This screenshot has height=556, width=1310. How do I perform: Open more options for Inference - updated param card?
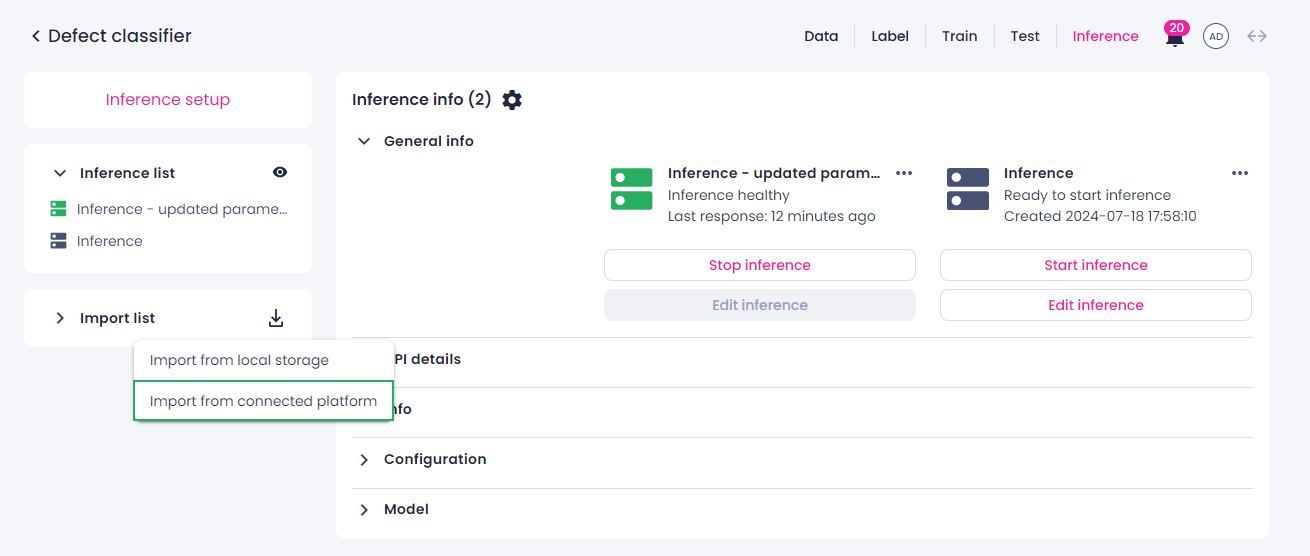(x=904, y=173)
